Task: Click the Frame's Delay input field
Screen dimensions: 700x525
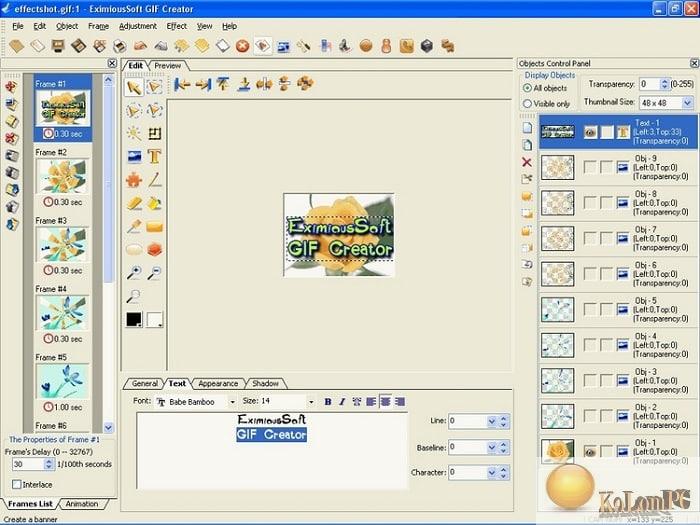Action: [28, 464]
